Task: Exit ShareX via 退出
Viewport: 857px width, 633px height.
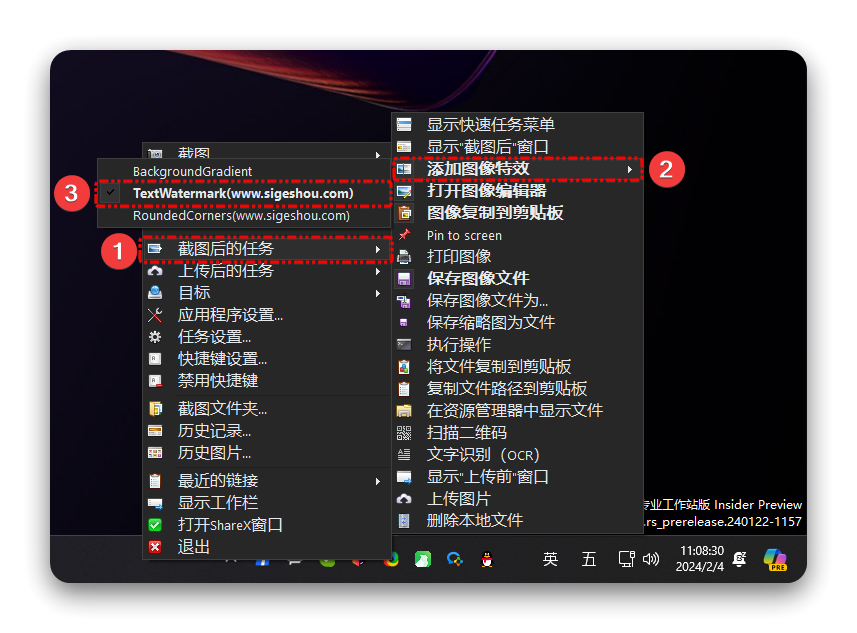Action: (x=195, y=545)
